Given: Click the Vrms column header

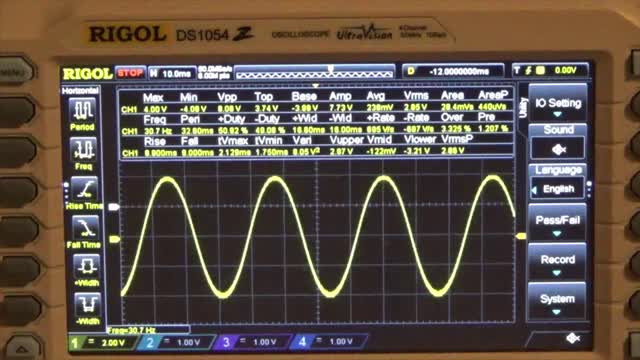Looking at the screenshot, I should click(416, 96).
